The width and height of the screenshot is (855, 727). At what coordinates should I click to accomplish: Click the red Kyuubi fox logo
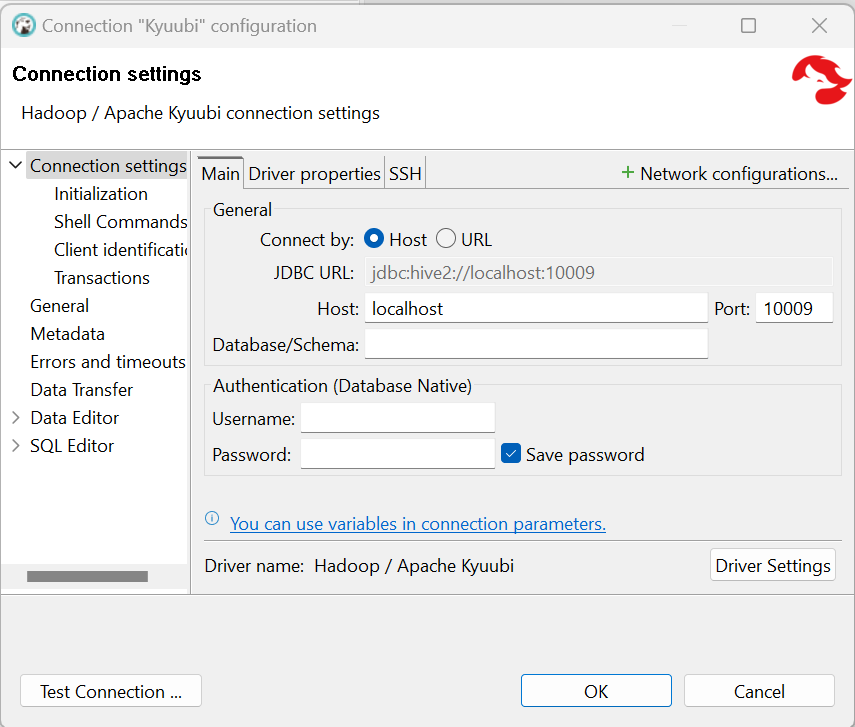[821, 80]
